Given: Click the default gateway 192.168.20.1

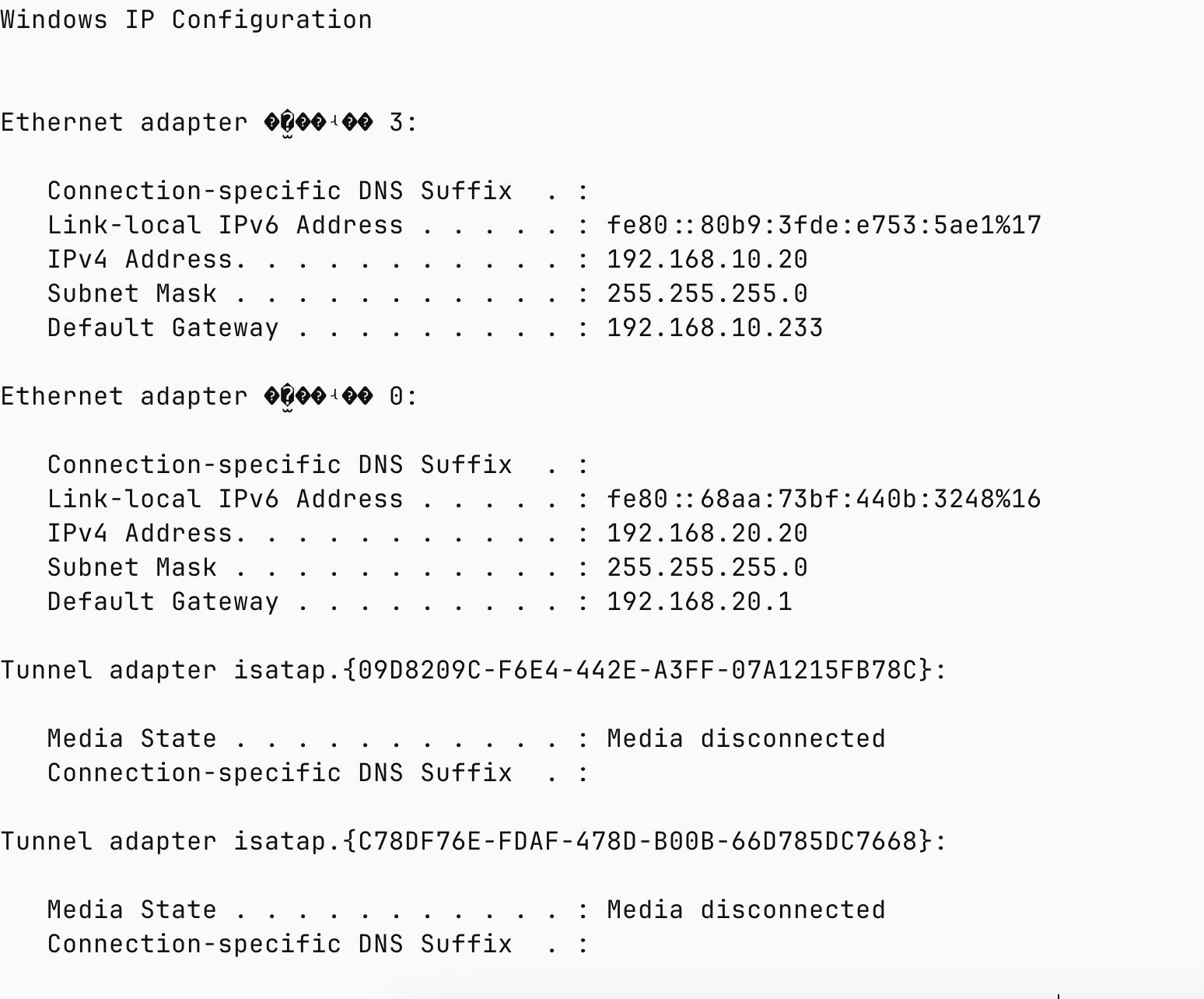Looking at the screenshot, I should [700, 602].
